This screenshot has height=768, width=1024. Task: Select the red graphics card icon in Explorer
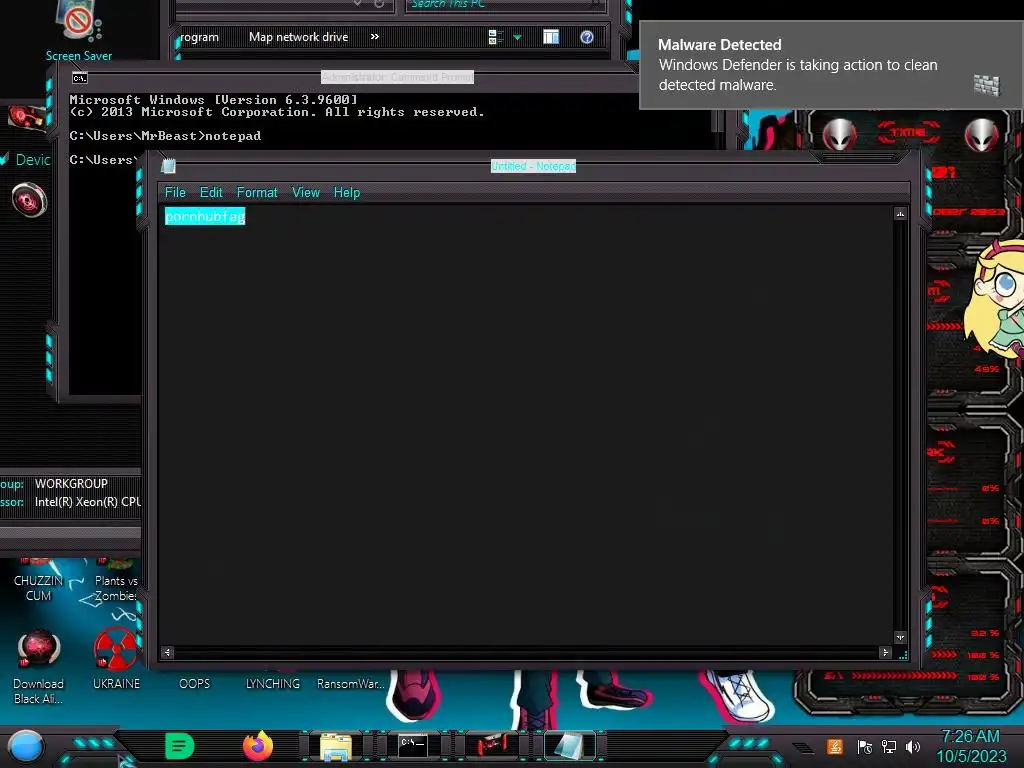tap(27, 118)
